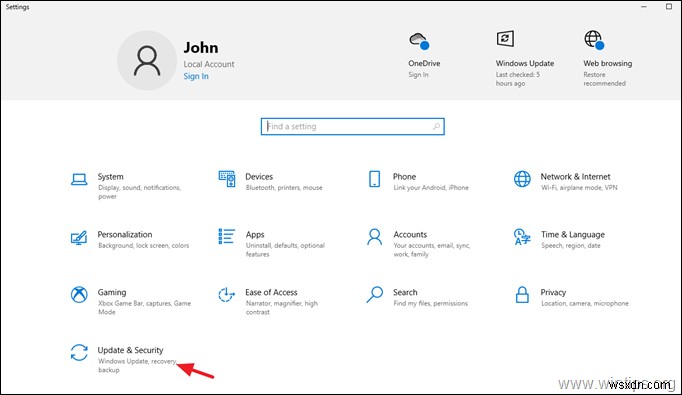This screenshot has width=682, height=395.
Task: Click 'Location, camera, microphone' description
Action: (x=585, y=304)
